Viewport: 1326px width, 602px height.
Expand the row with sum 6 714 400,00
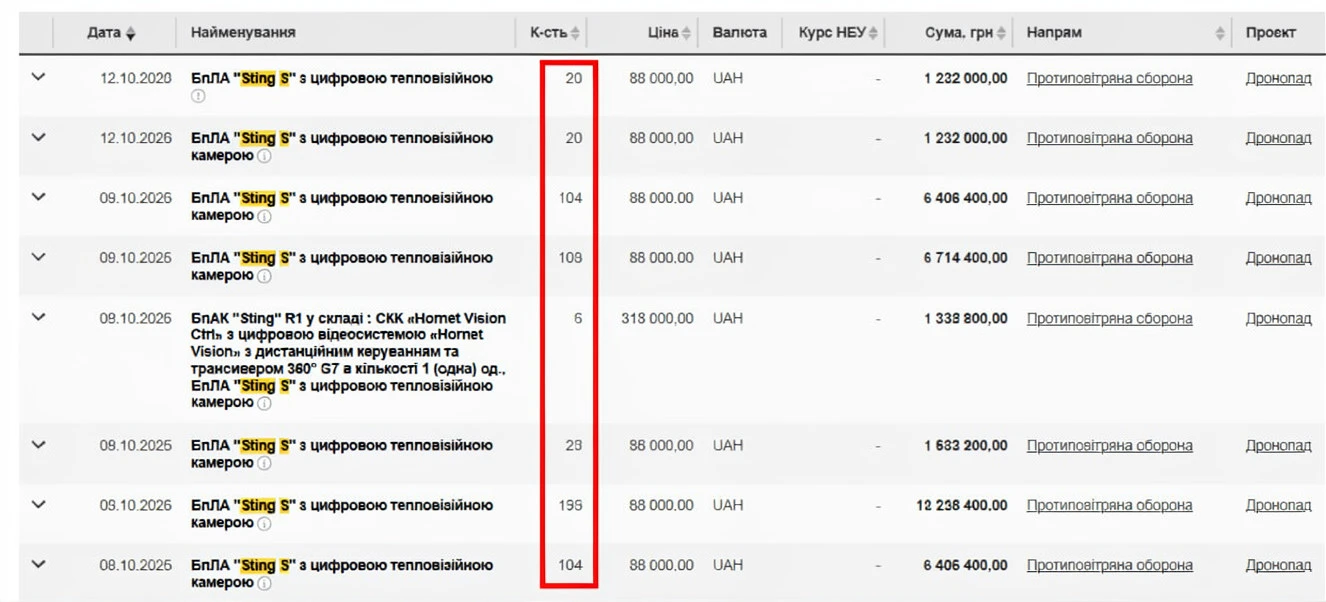(39, 257)
